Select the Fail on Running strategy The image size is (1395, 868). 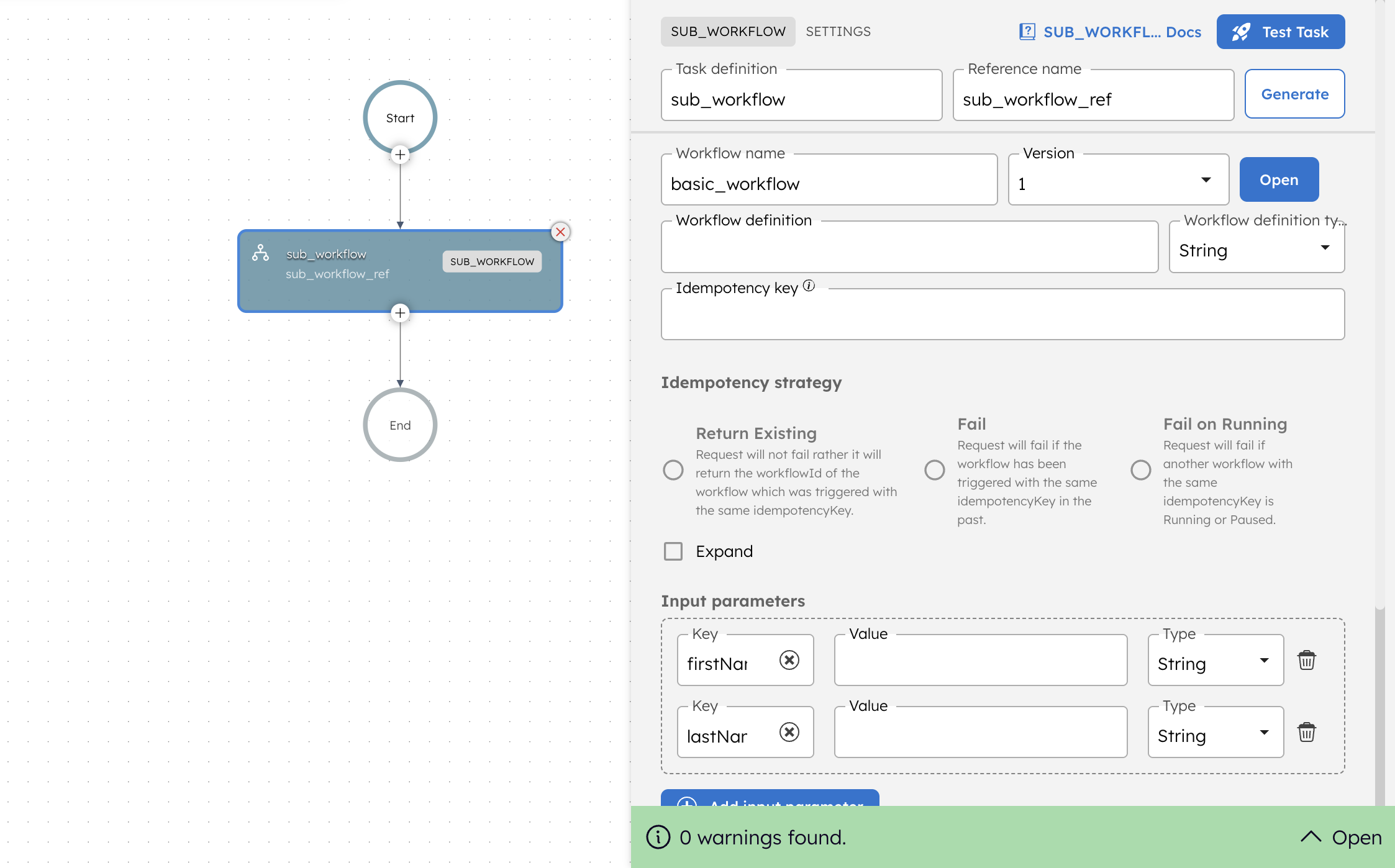1140,470
